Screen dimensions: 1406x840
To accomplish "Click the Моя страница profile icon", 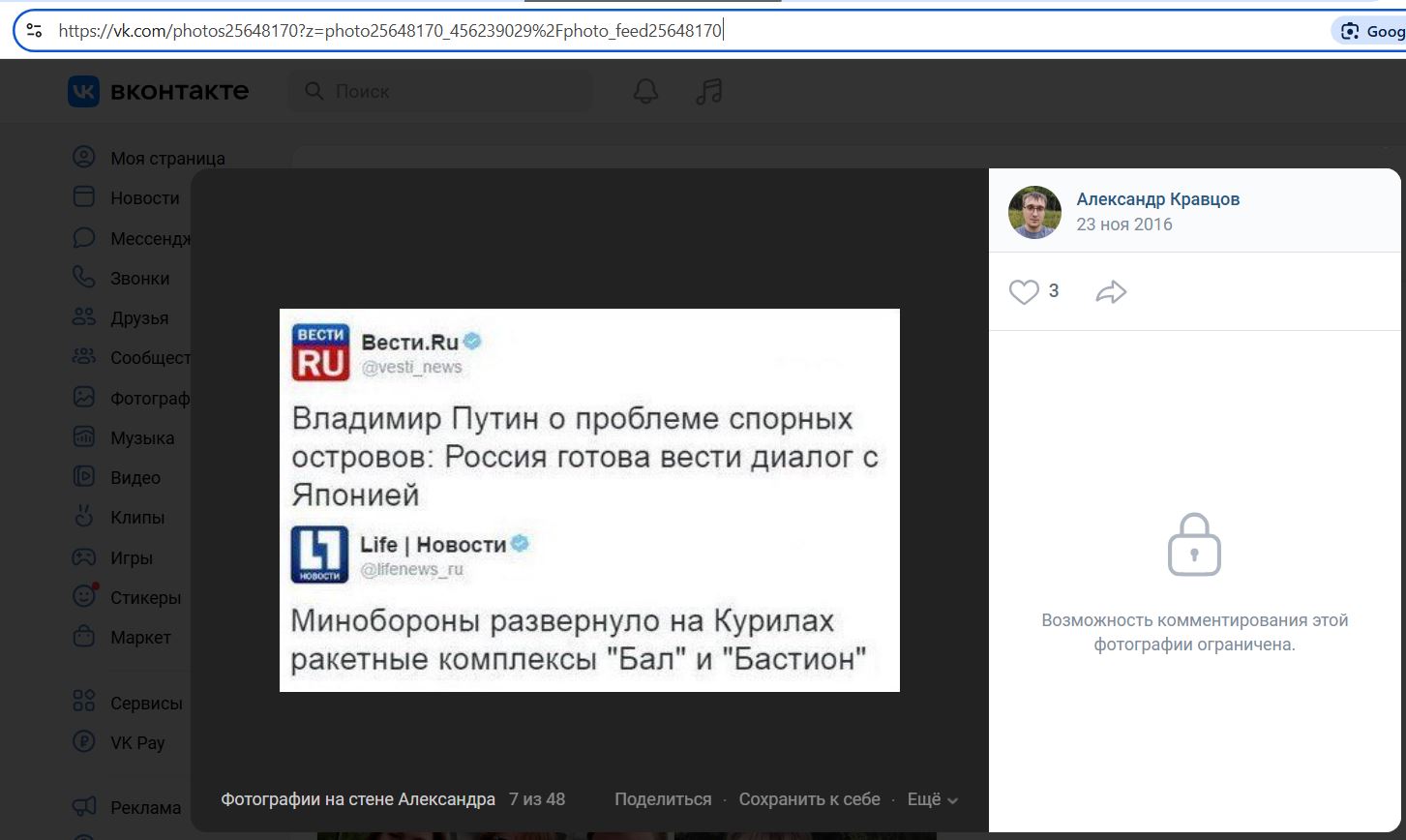I will (x=84, y=157).
